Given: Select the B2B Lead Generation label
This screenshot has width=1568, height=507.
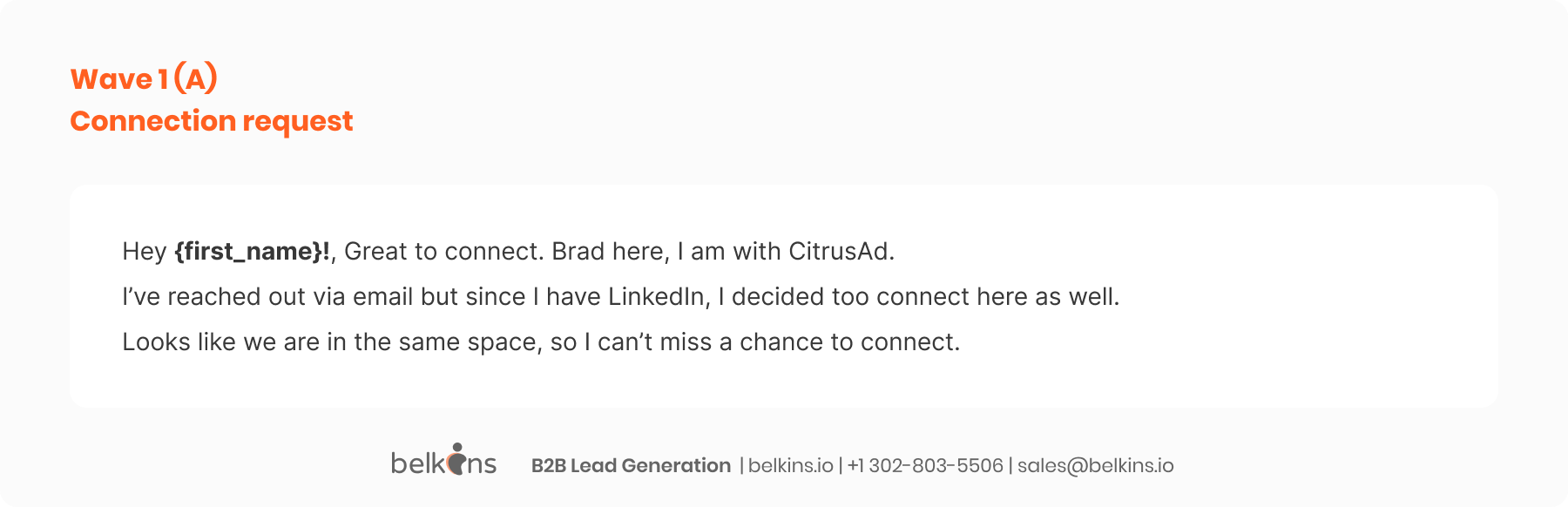Looking at the screenshot, I should [x=631, y=465].
